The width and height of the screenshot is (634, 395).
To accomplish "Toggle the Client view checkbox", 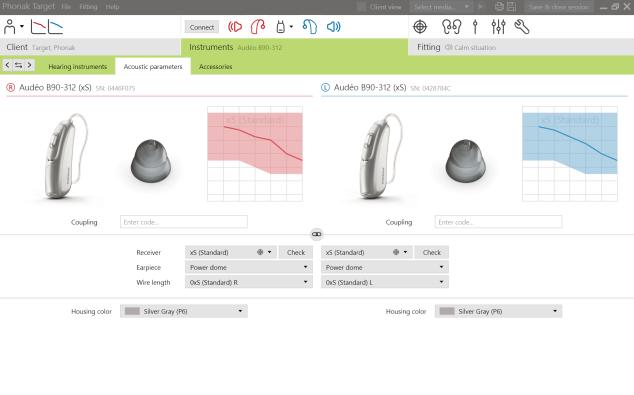I will pyautogui.click(x=361, y=6).
